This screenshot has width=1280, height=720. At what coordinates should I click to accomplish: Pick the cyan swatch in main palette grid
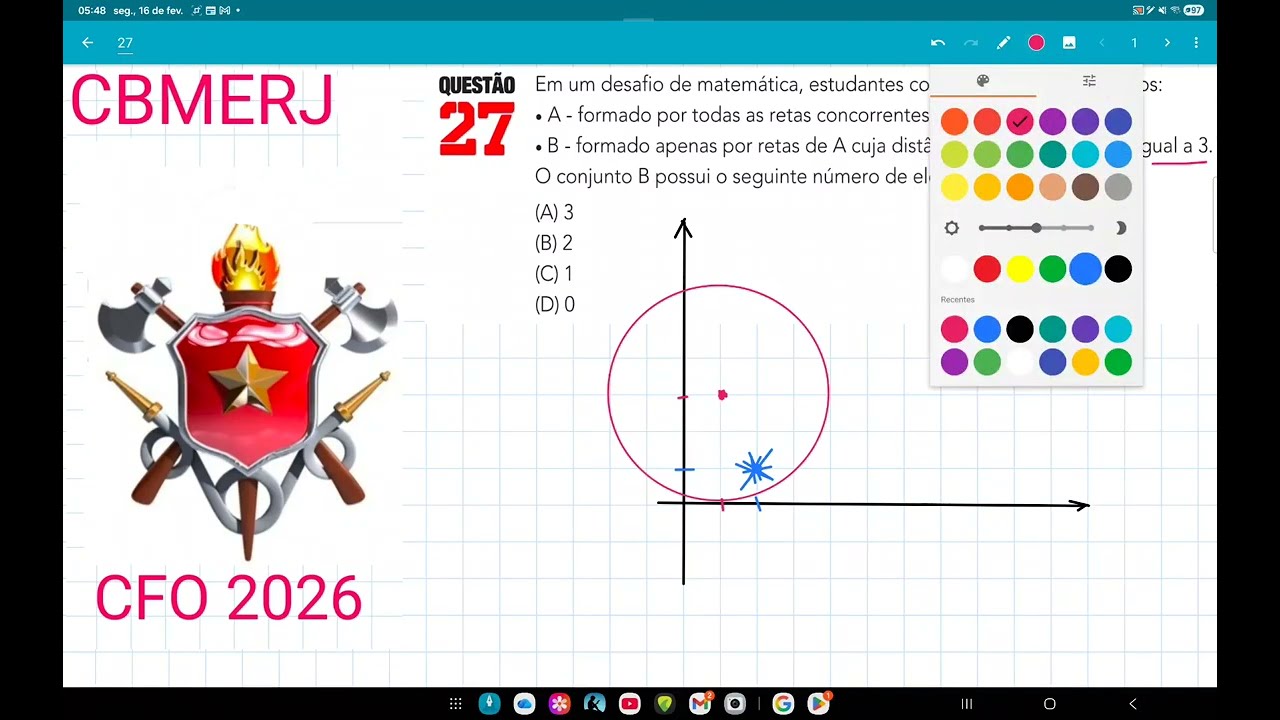[1085, 154]
